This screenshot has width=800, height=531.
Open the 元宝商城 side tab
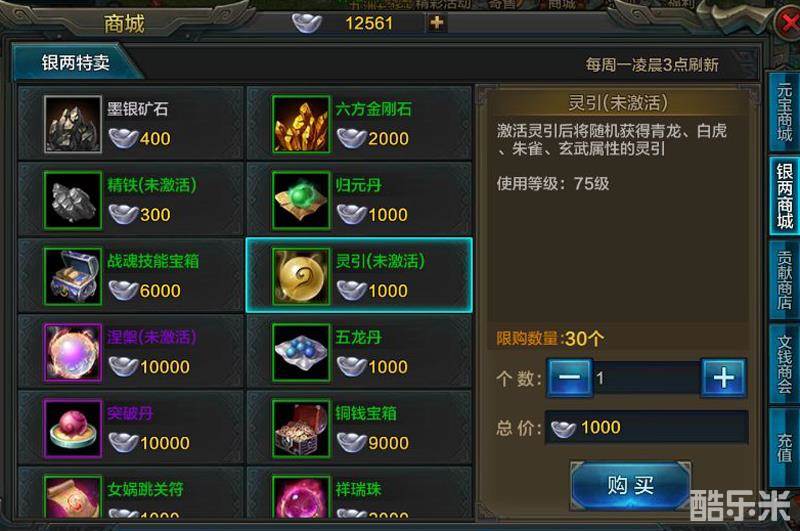784,113
